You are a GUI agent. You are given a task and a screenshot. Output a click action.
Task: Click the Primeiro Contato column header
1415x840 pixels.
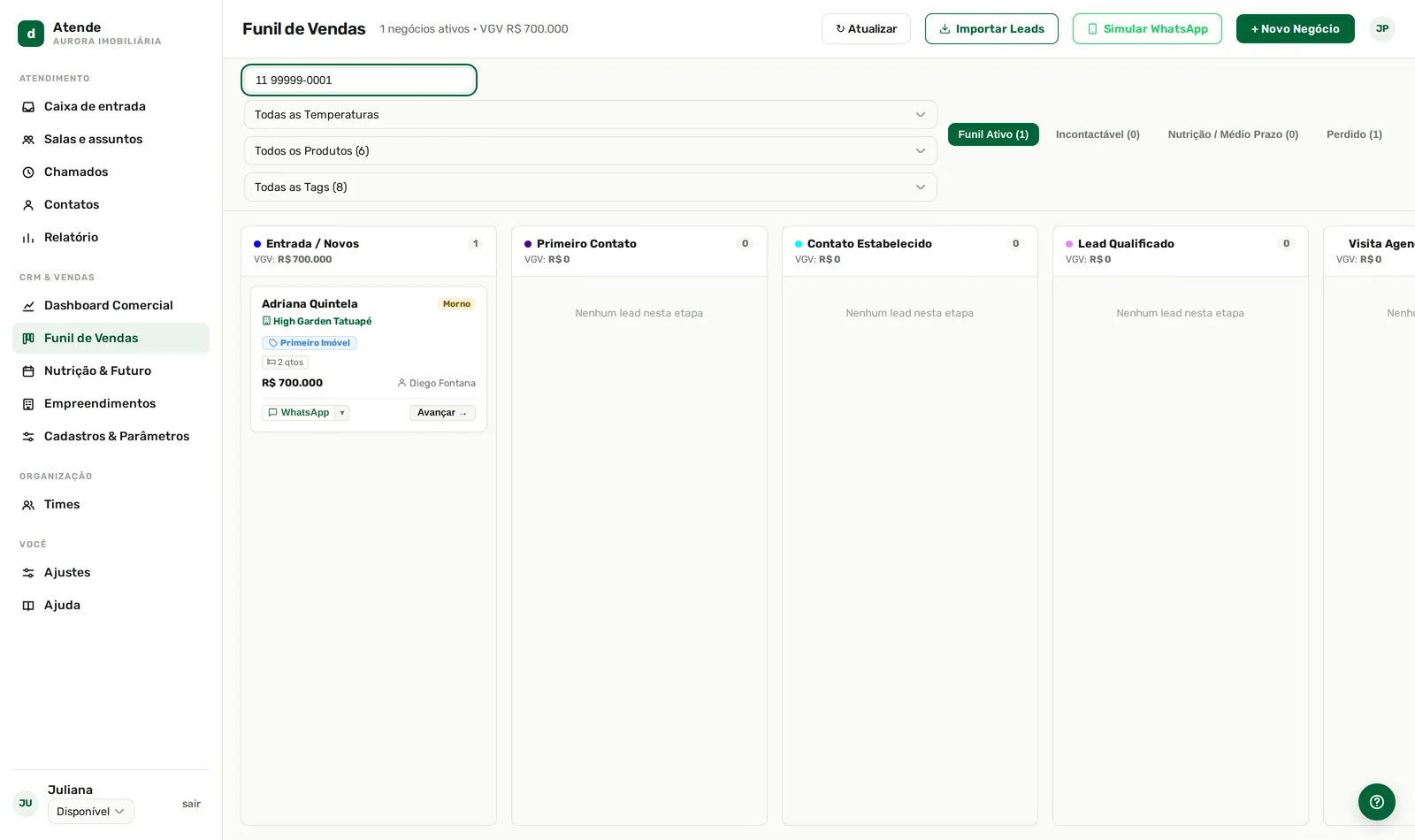[x=639, y=251]
